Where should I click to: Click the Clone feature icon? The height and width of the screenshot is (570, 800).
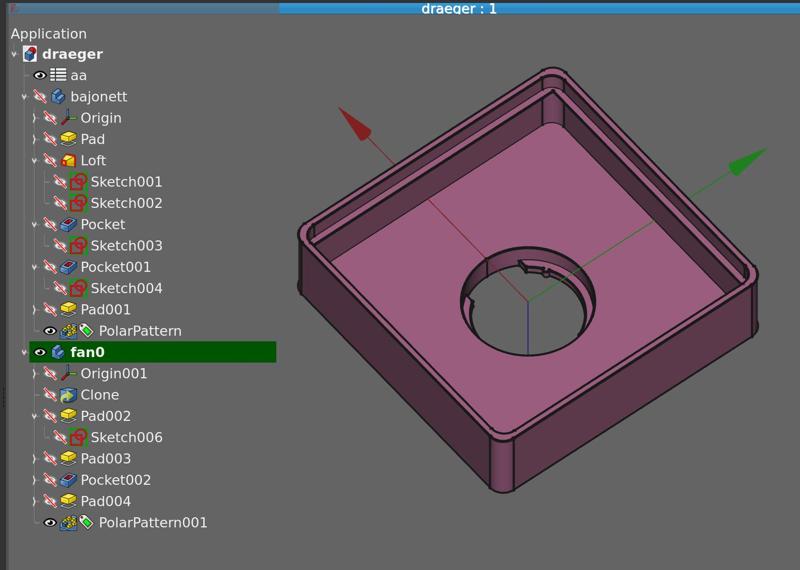68,395
